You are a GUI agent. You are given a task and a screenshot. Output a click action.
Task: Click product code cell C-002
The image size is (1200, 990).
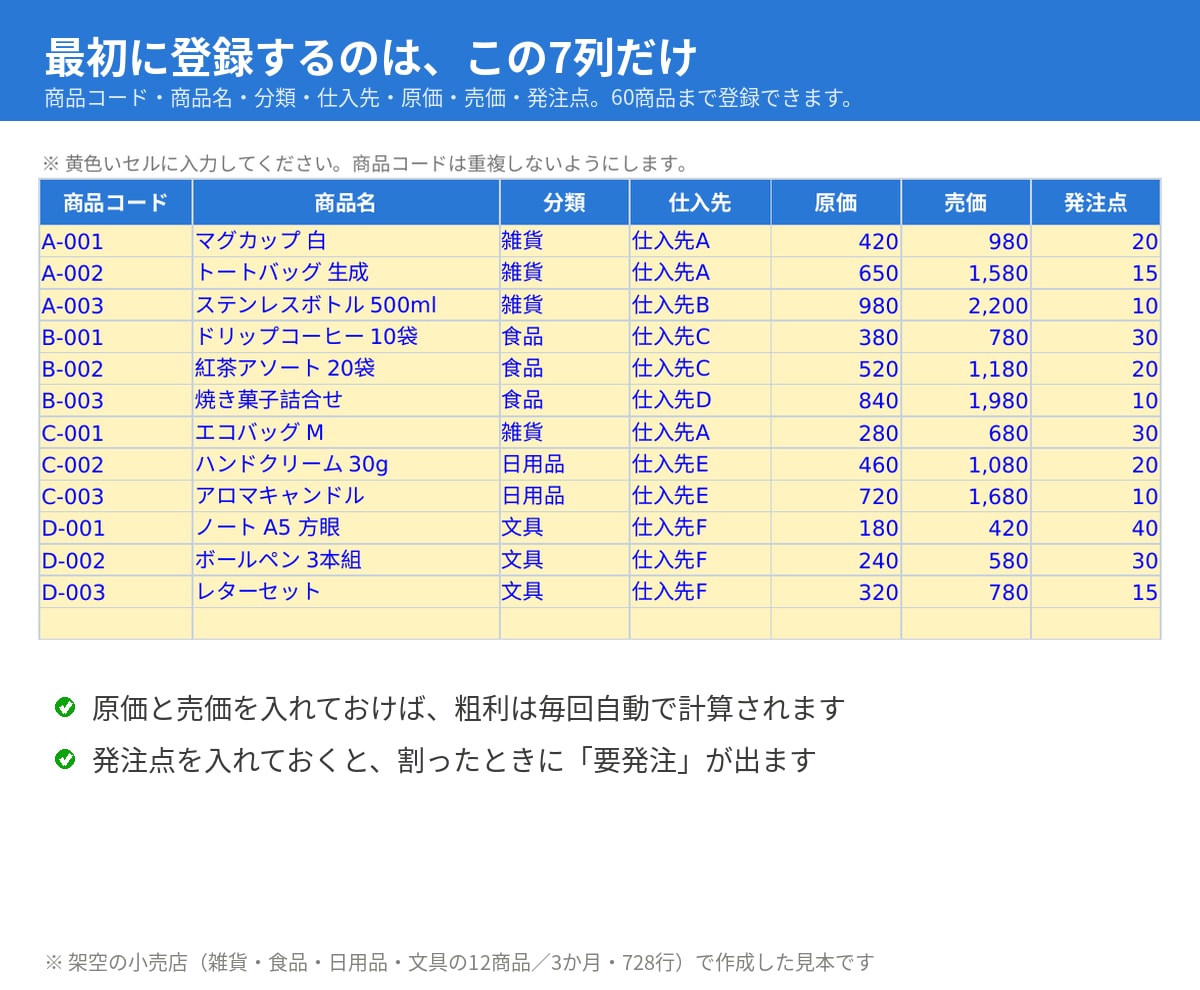116,465
